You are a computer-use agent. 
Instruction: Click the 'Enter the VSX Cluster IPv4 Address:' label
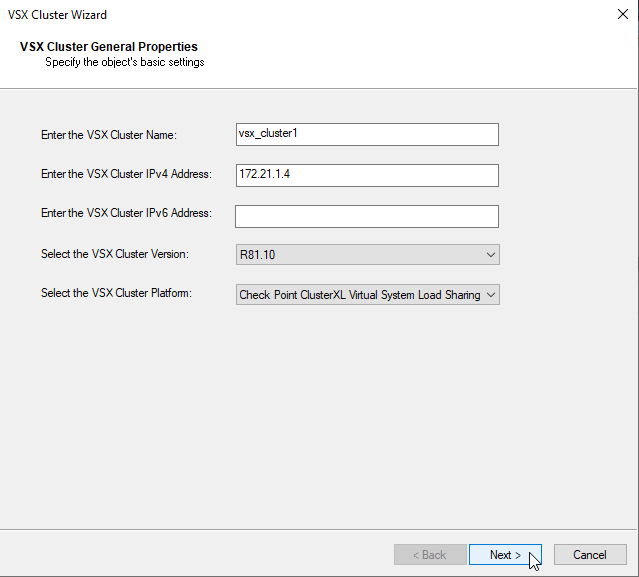[126, 174]
